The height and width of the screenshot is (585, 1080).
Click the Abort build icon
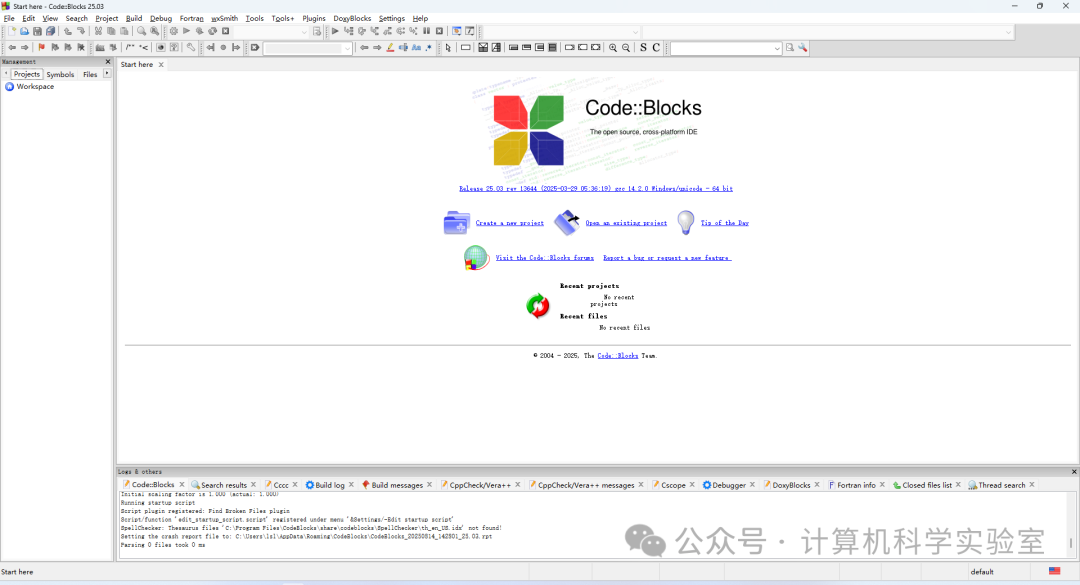225,32
